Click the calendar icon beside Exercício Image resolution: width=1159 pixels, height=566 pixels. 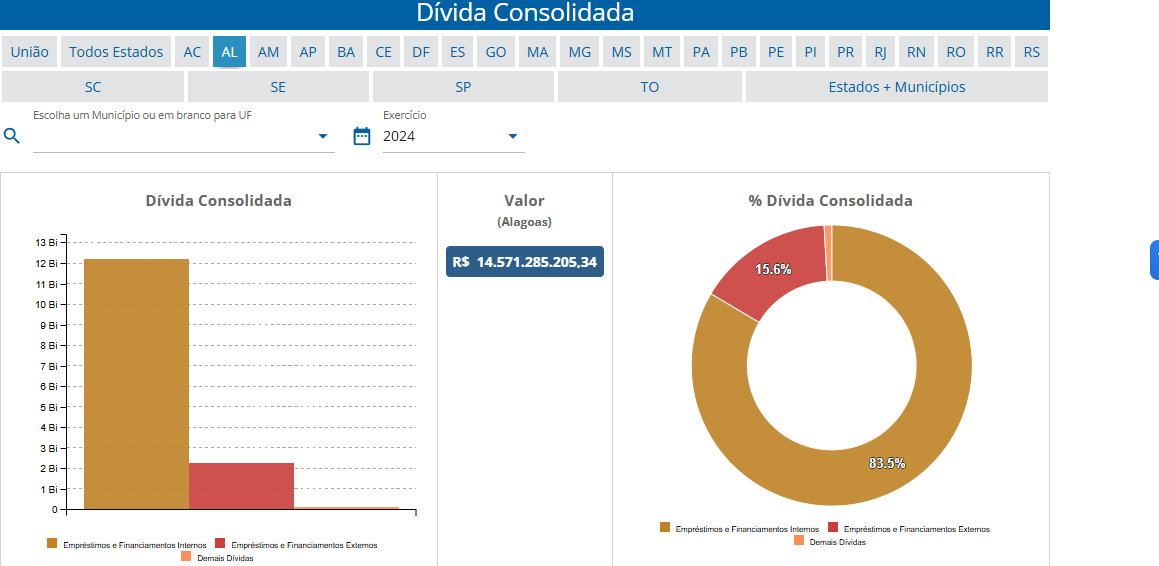click(x=362, y=136)
